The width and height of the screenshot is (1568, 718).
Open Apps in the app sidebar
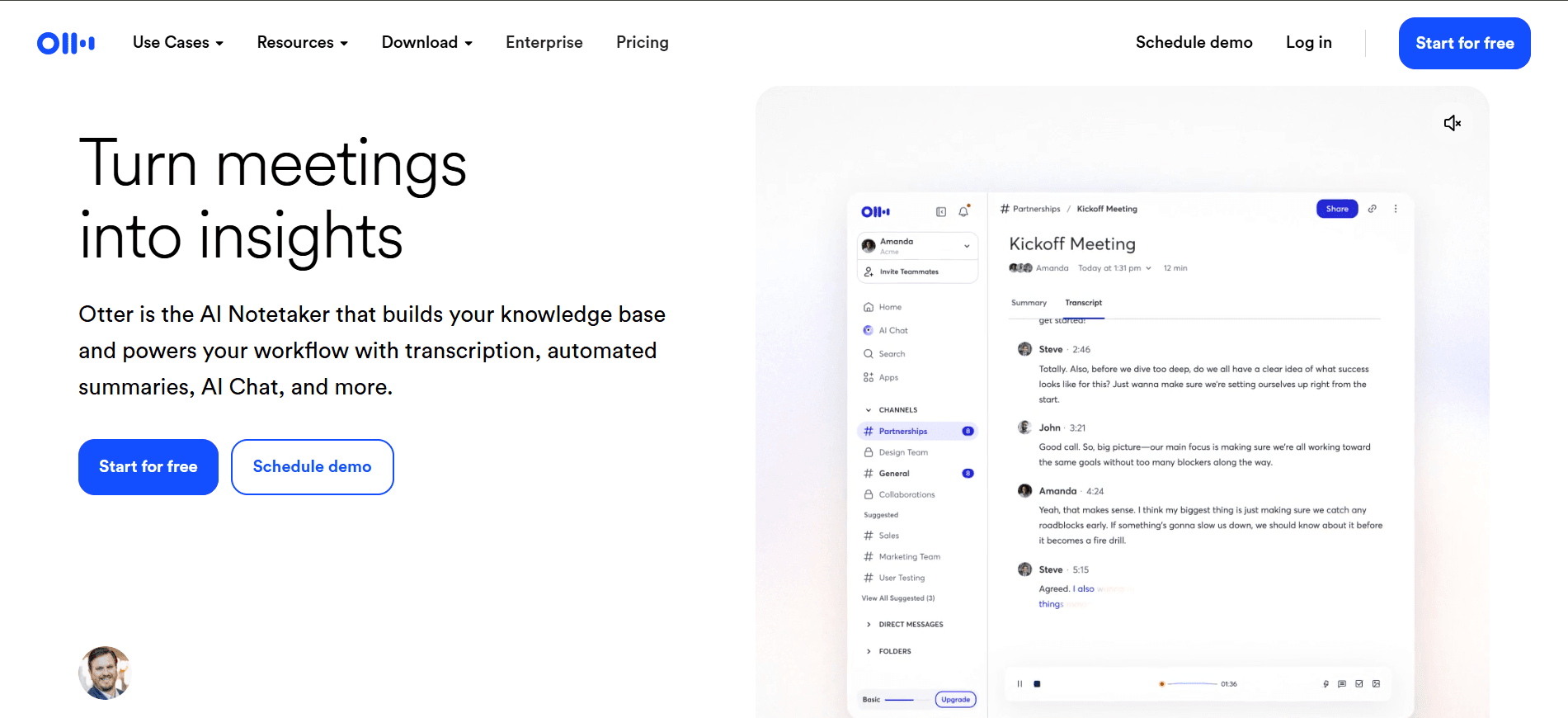tap(881, 377)
